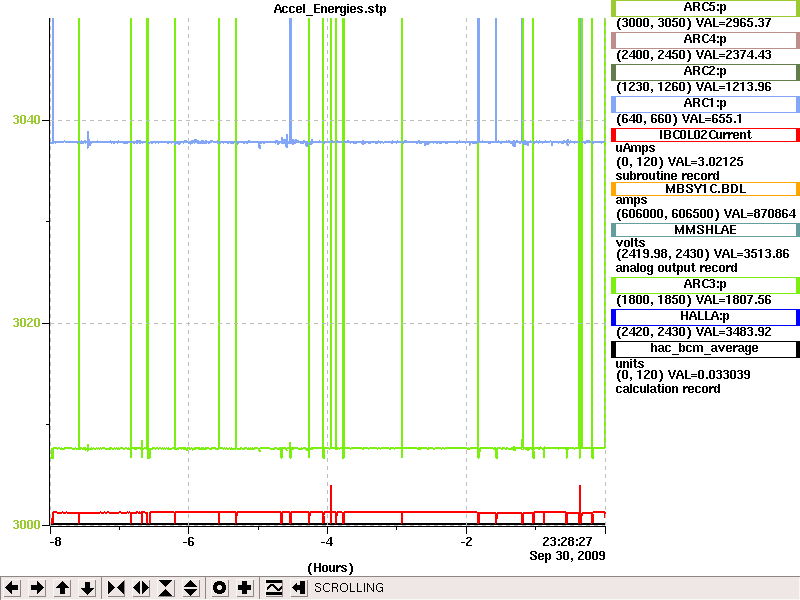This screenshot has width=800, height=600.
Task: Click the -2 hours x-axis label
Action: point(466,541)
